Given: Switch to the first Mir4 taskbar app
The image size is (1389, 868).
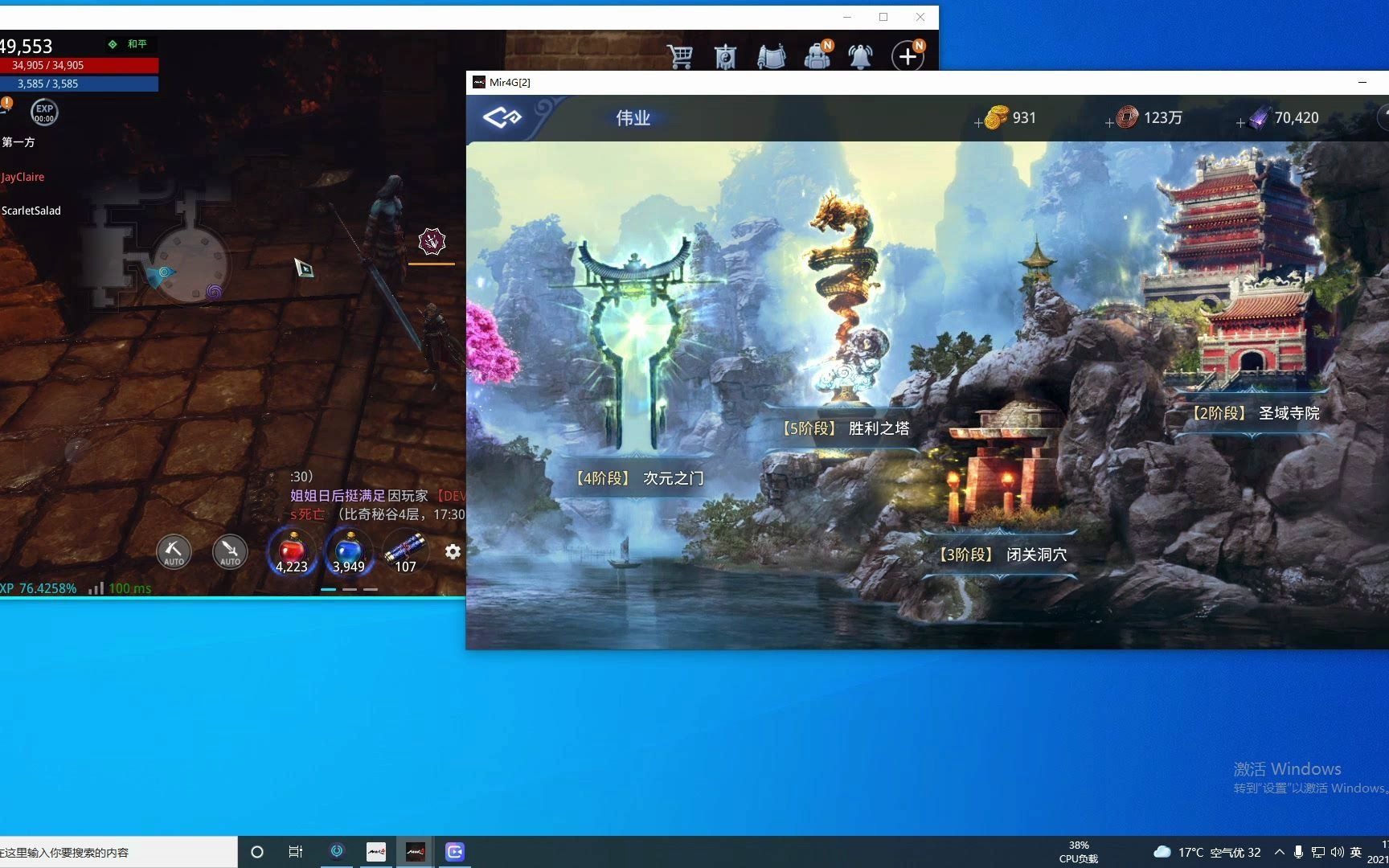Looking at the screenshot, I should pyautogui.click(x=376, y=851).
